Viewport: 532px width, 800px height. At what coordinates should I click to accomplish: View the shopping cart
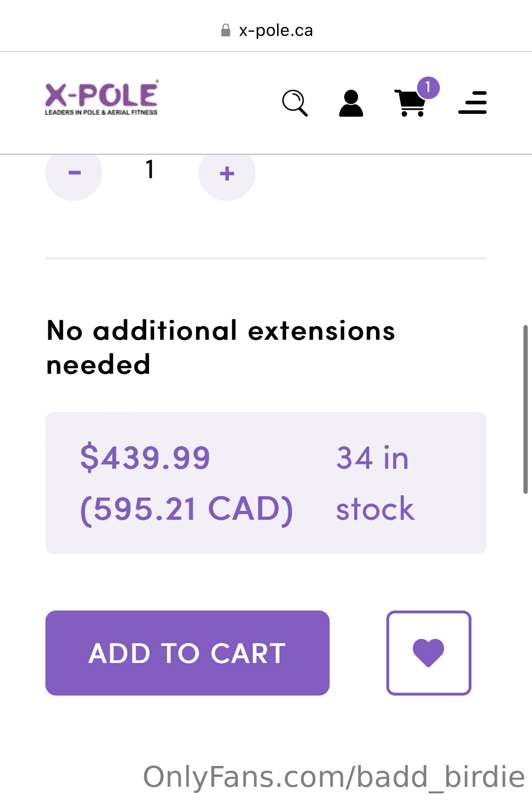coord(409,103)
